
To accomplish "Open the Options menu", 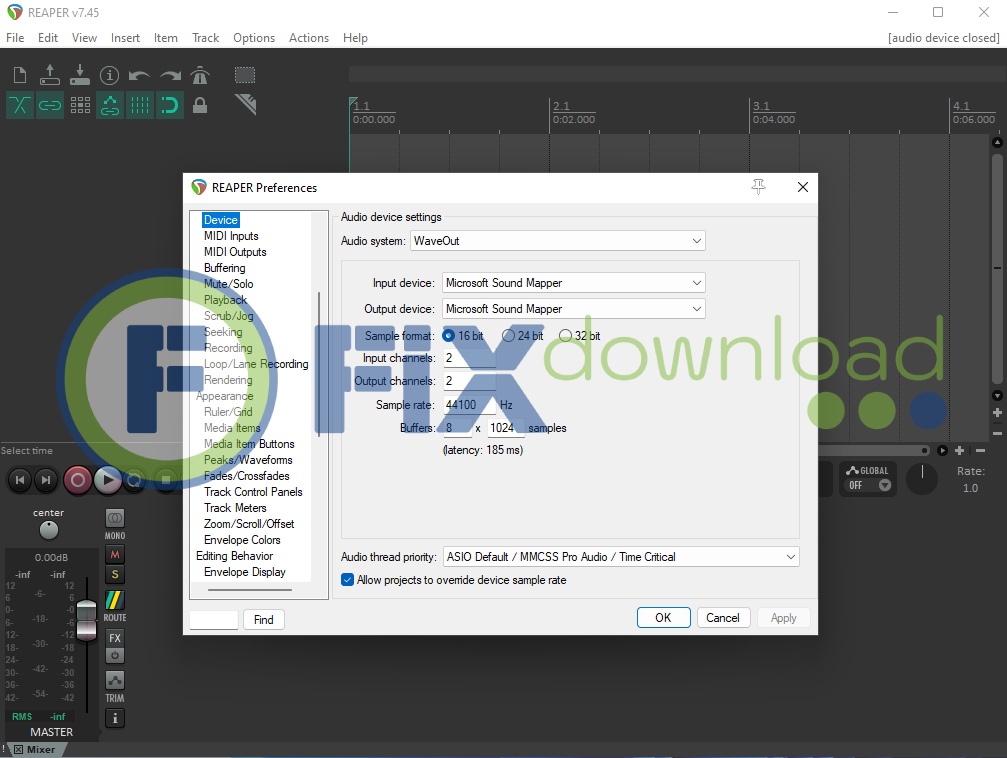I will click(x=254, y=38).
